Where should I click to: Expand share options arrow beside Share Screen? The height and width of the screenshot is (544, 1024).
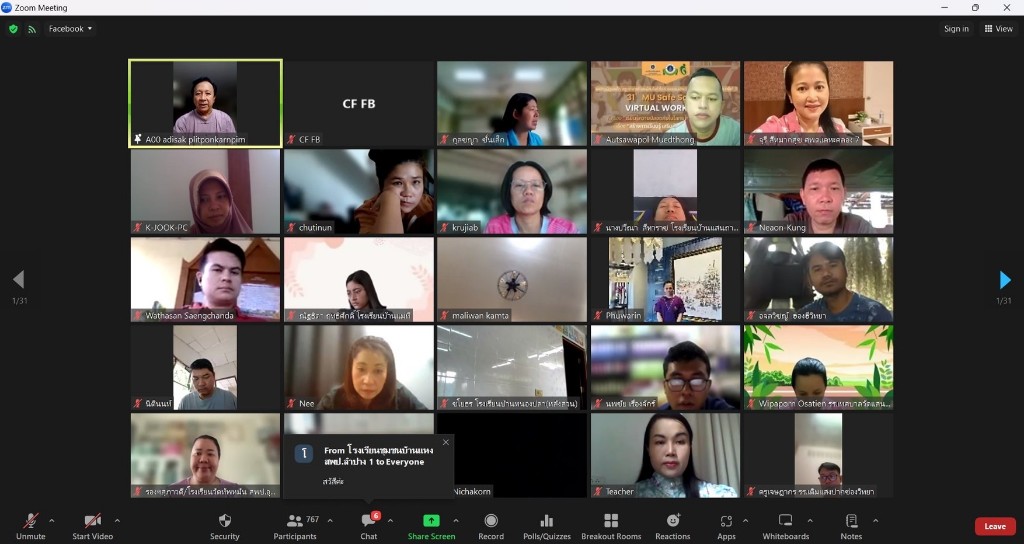tap(456, 520)
